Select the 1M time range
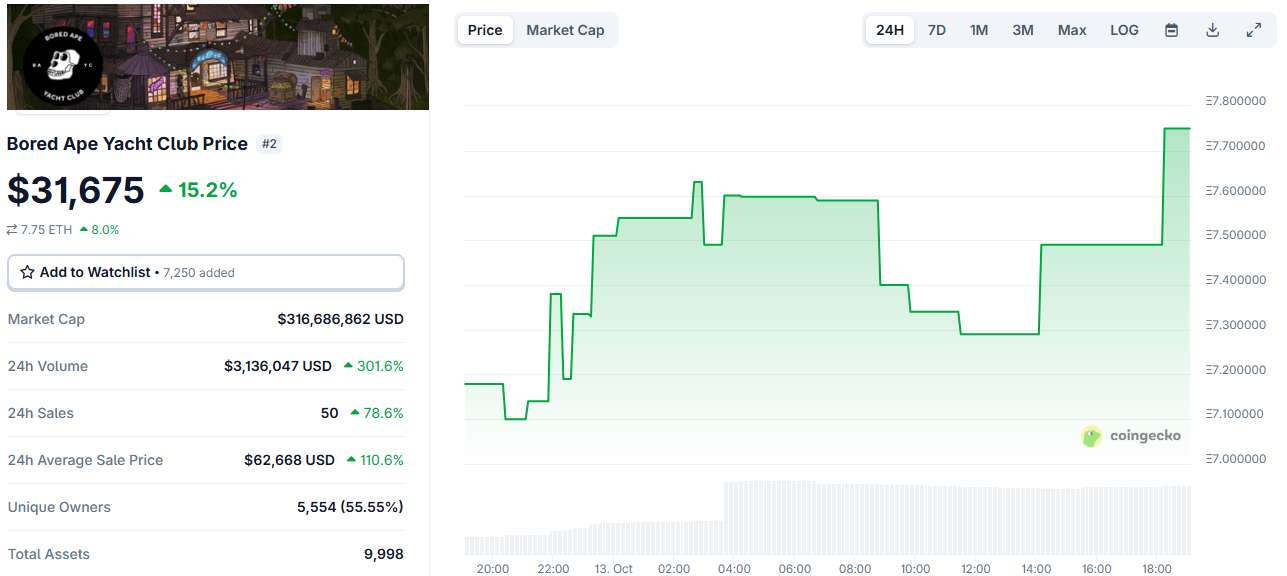The width and height of the screenshot is (1287, 576). point(978,30)
